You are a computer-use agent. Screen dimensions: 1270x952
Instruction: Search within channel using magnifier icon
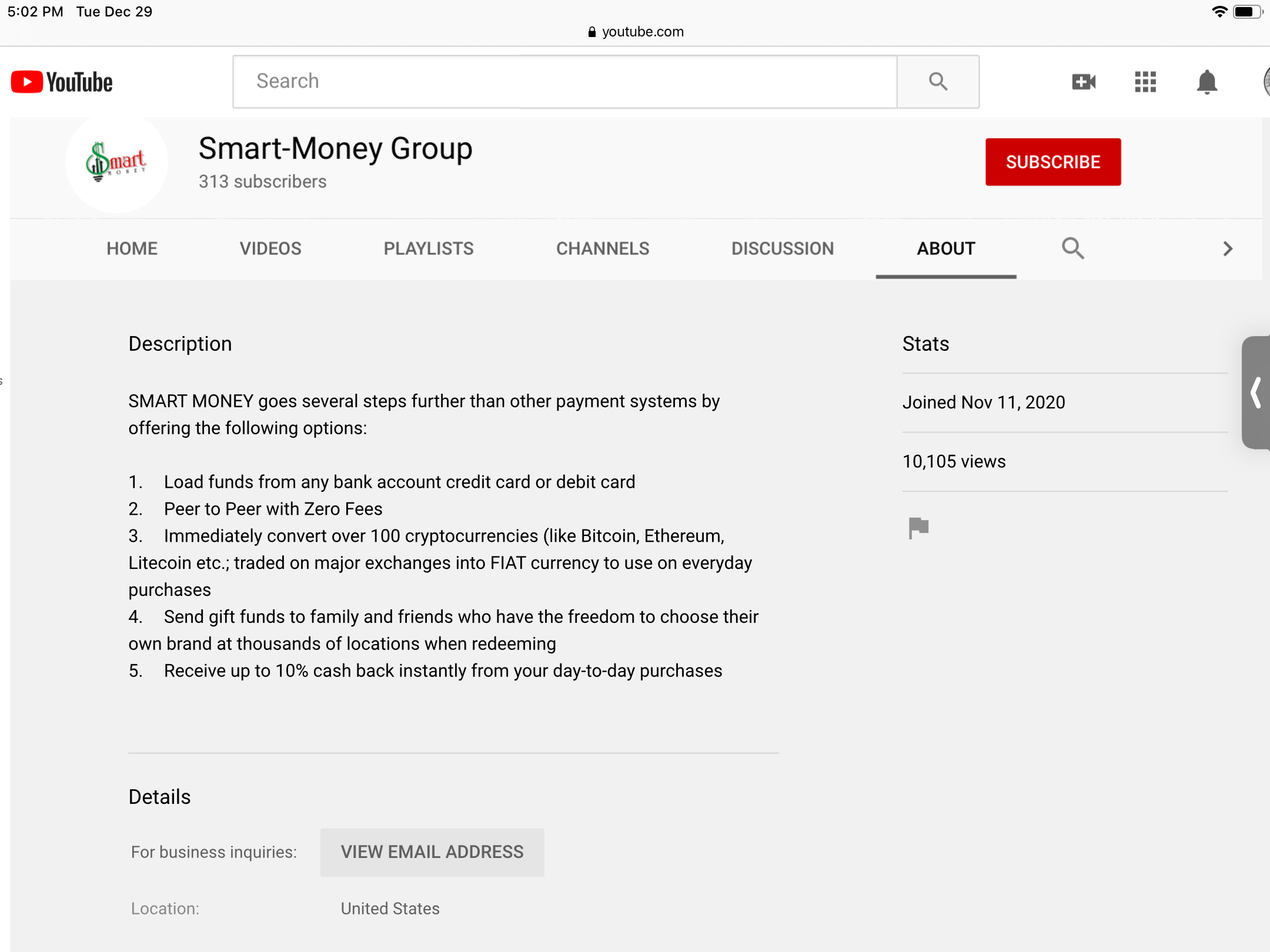[1073, 249]
